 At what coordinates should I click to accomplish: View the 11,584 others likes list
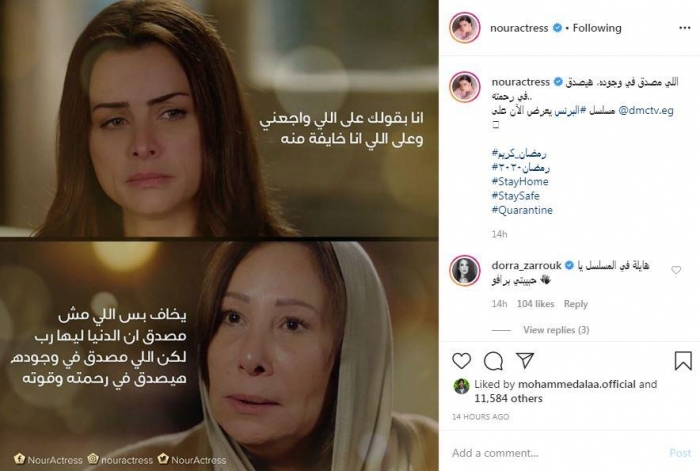pos(508,398)
